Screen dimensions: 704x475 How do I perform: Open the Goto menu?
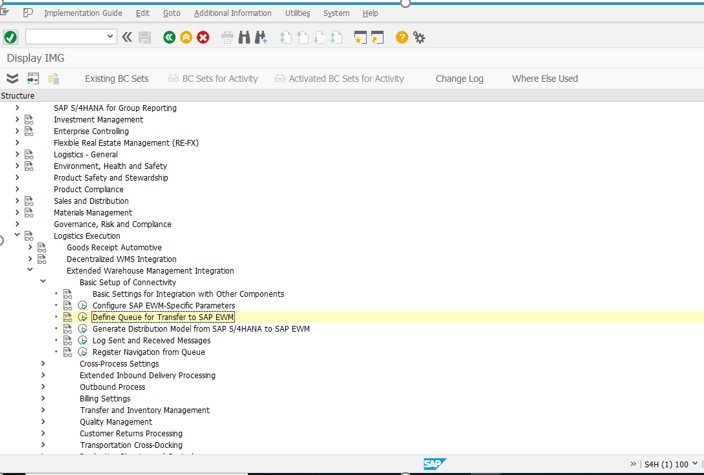(x=172, y=13)
